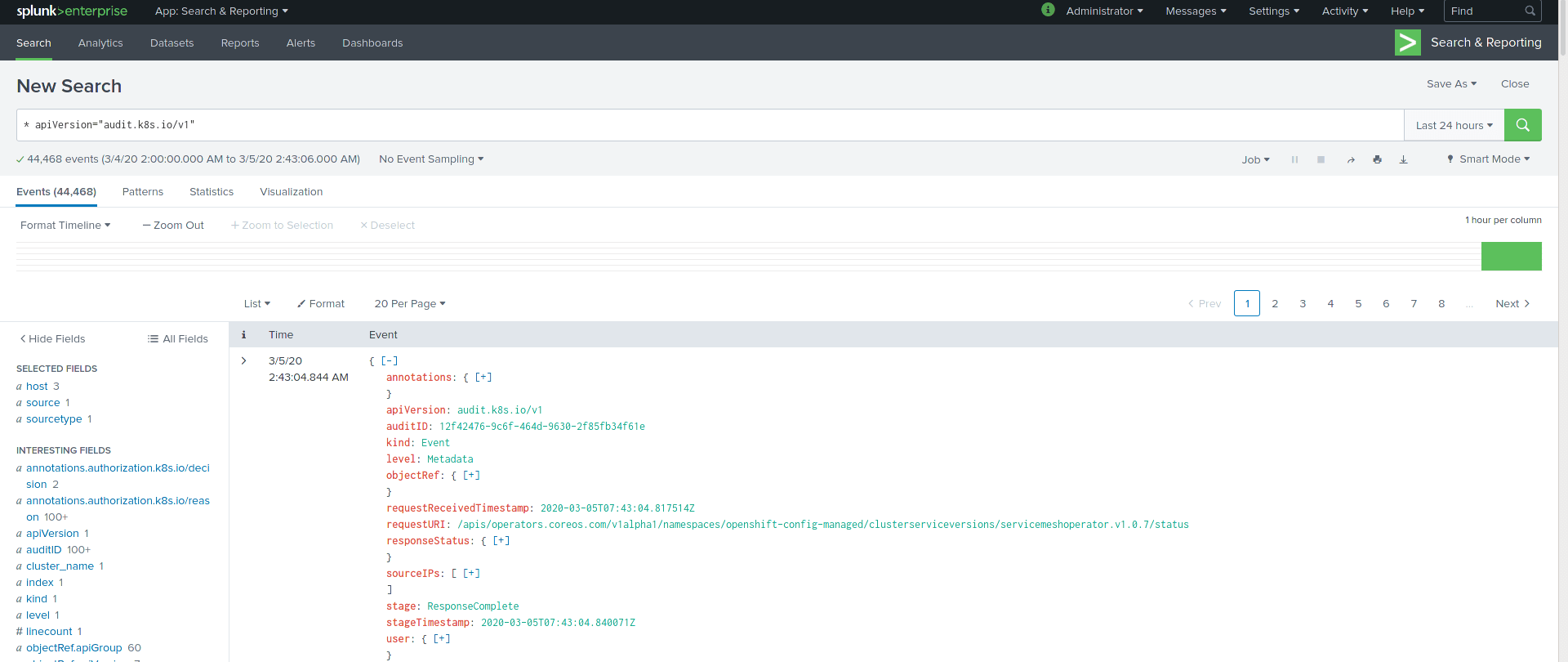Switch to the Statistics tab
Image resolution: width=1568 pixels, height=662 pixels.
coord(212,191)
